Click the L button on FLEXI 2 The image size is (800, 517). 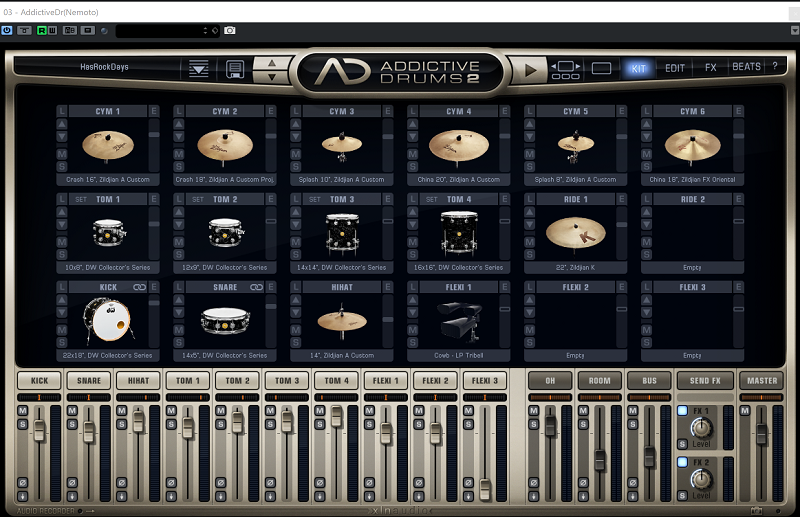pyautogui.click(x=530, y=287)
